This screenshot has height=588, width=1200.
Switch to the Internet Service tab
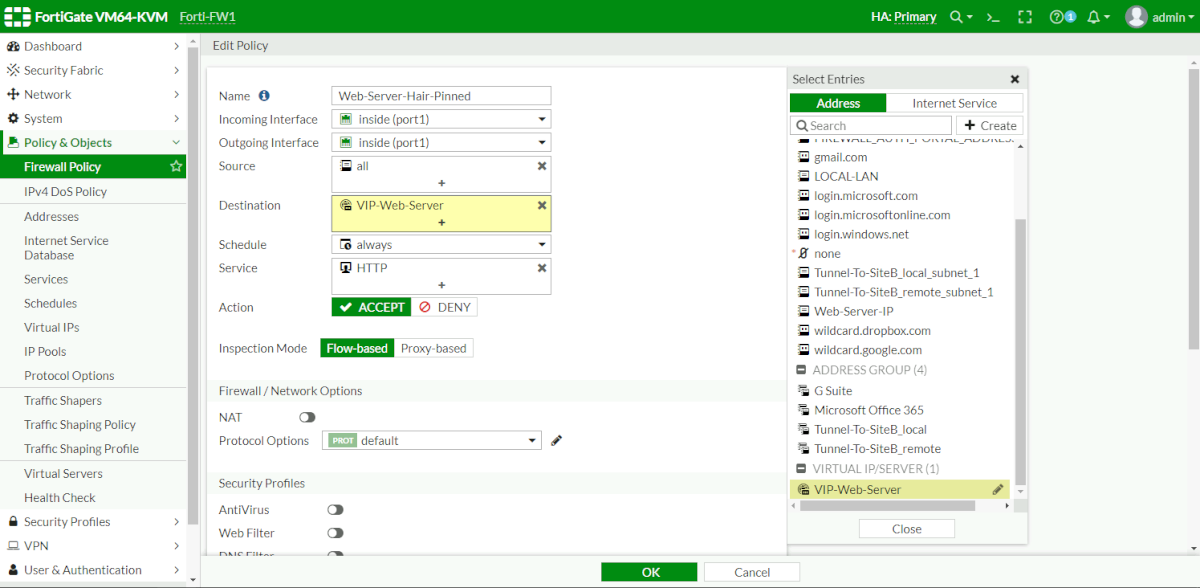click(x=955, y=103)
